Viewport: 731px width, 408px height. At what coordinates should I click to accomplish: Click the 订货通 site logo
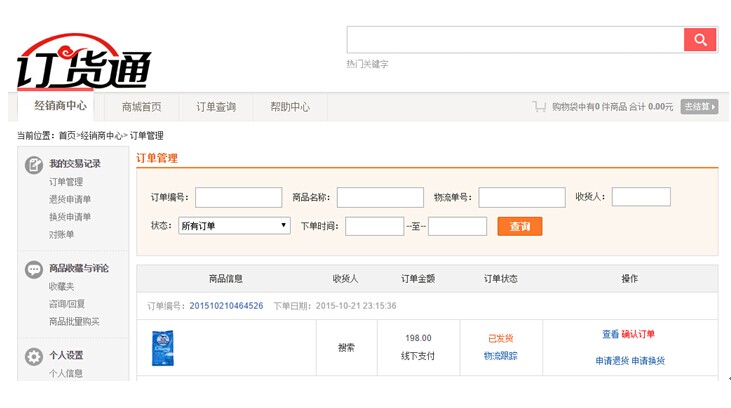click(x=84, y=63)
